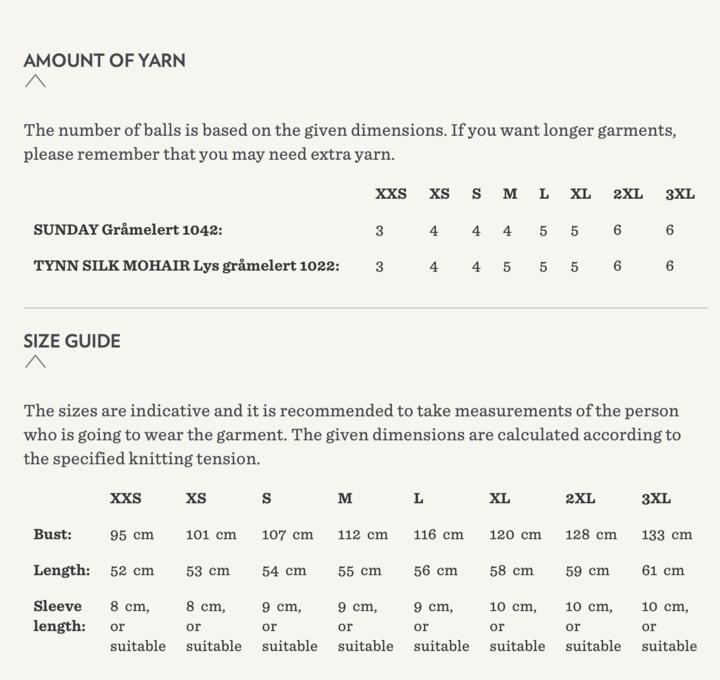Click the 95 cm bust value

pyautogui.click(x=132, y=534)
